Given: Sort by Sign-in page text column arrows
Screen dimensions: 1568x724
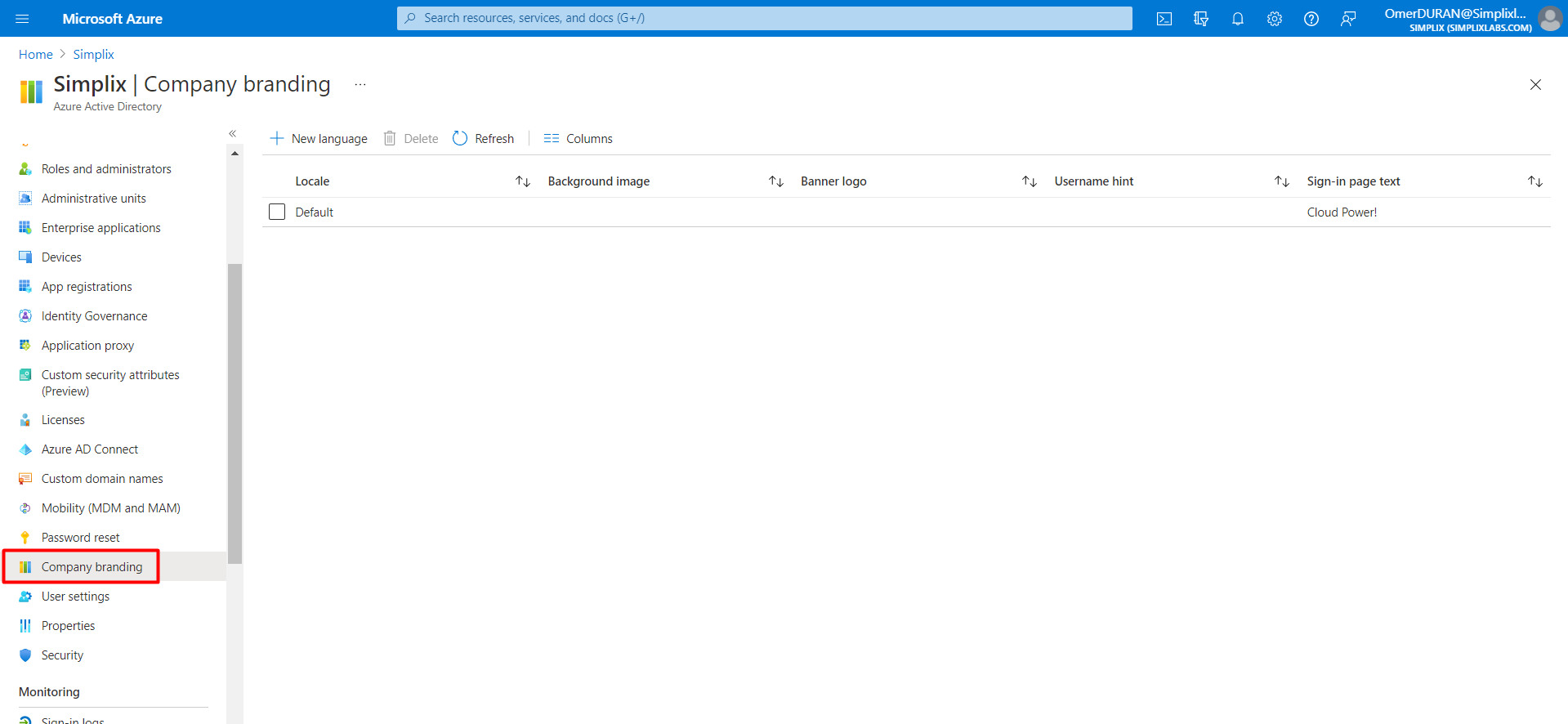Looking at the screenshot, I should [x=1535, y=181].
